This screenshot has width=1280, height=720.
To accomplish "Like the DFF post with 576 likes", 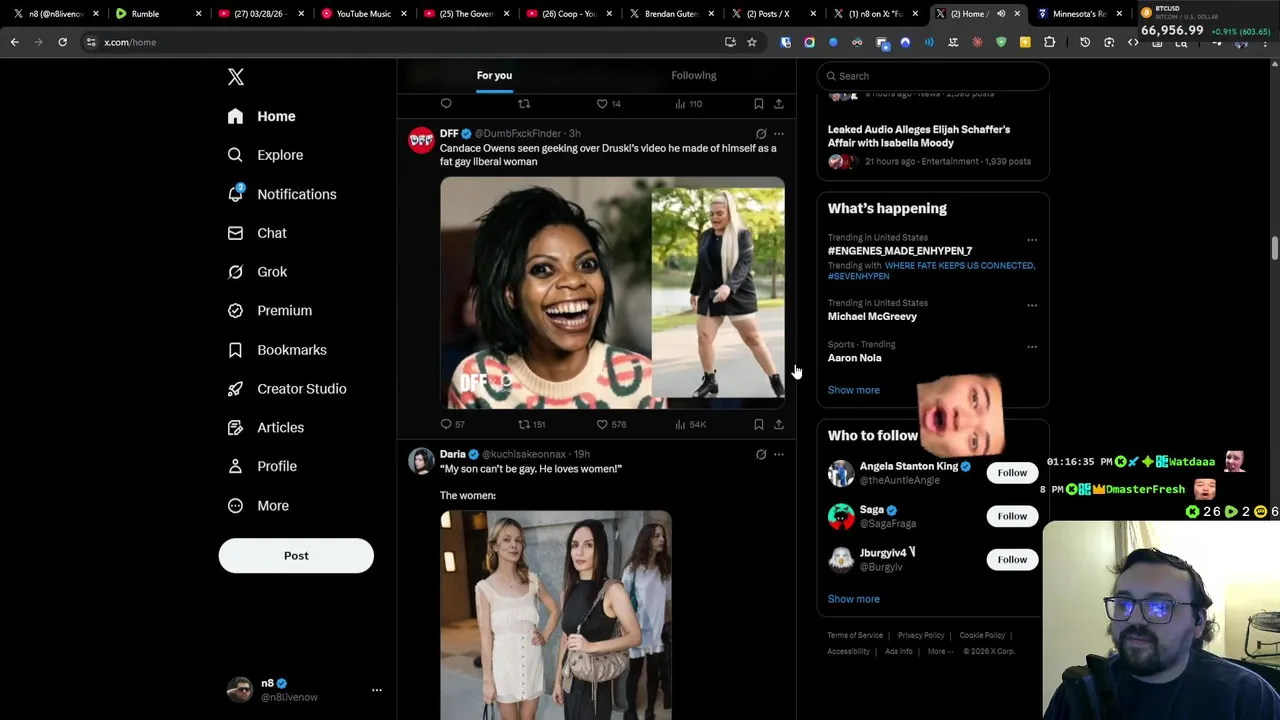I will pyautogui.click(x=602, y=424).
